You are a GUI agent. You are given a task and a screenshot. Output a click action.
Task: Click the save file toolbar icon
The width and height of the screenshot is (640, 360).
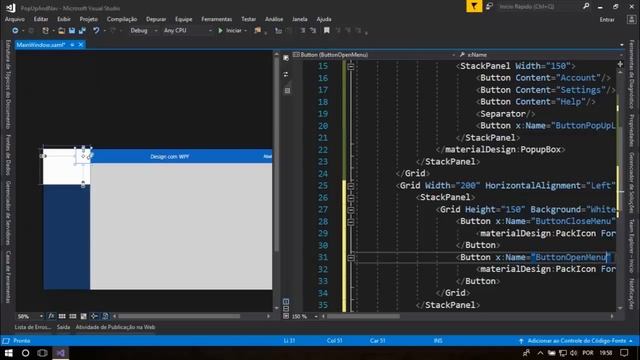[72, 31]
